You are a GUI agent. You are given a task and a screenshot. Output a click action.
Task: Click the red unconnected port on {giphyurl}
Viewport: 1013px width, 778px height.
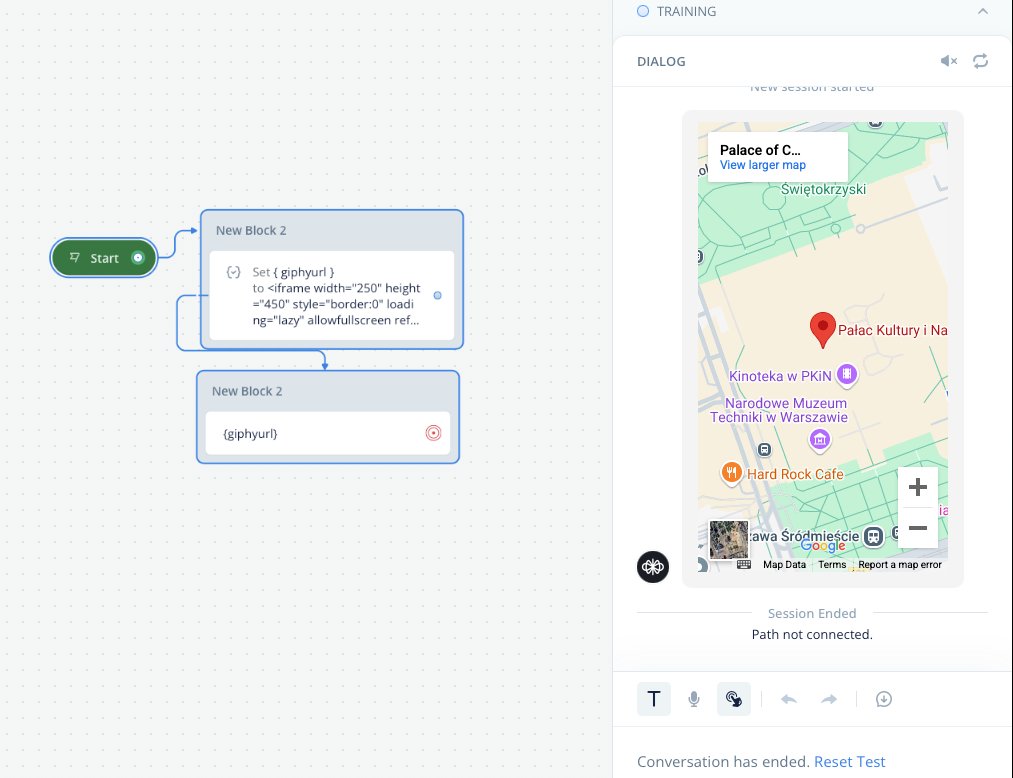pos(433,433)
